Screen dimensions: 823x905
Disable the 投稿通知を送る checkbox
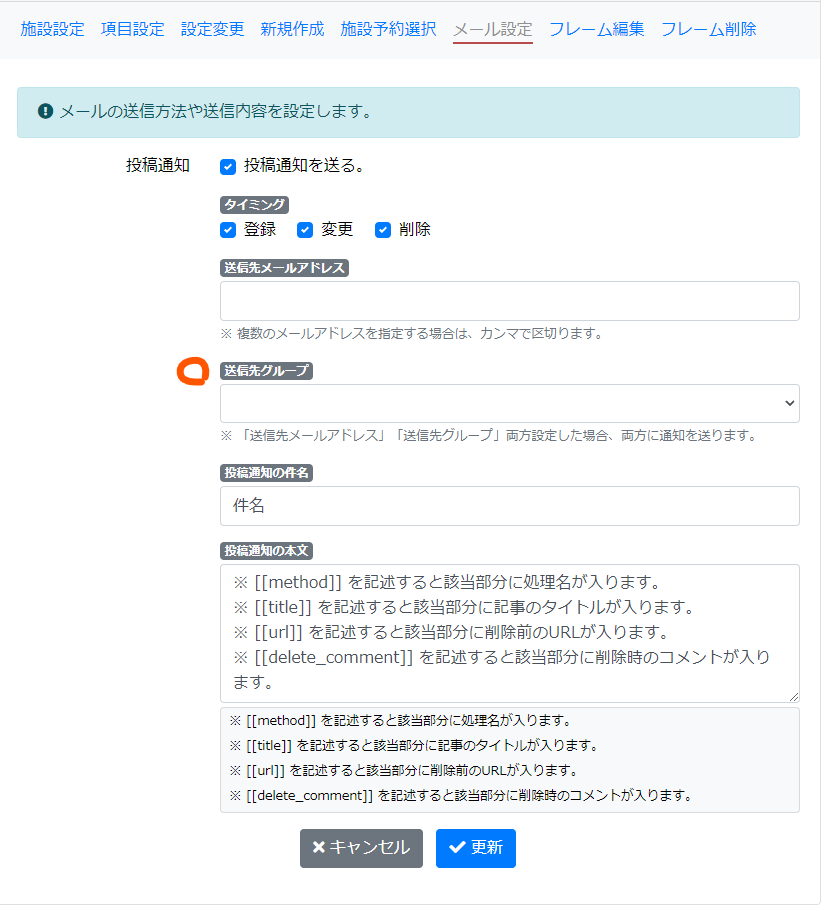(x=228, y=166)
